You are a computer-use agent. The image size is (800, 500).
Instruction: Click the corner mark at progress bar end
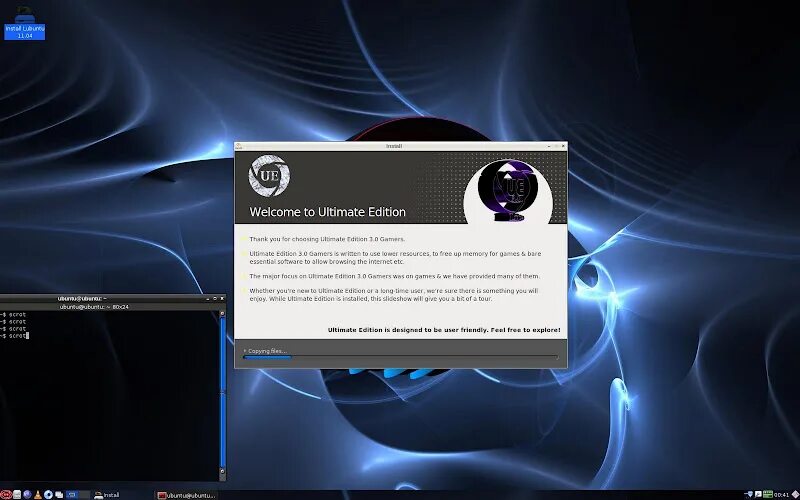click(557, 358)
